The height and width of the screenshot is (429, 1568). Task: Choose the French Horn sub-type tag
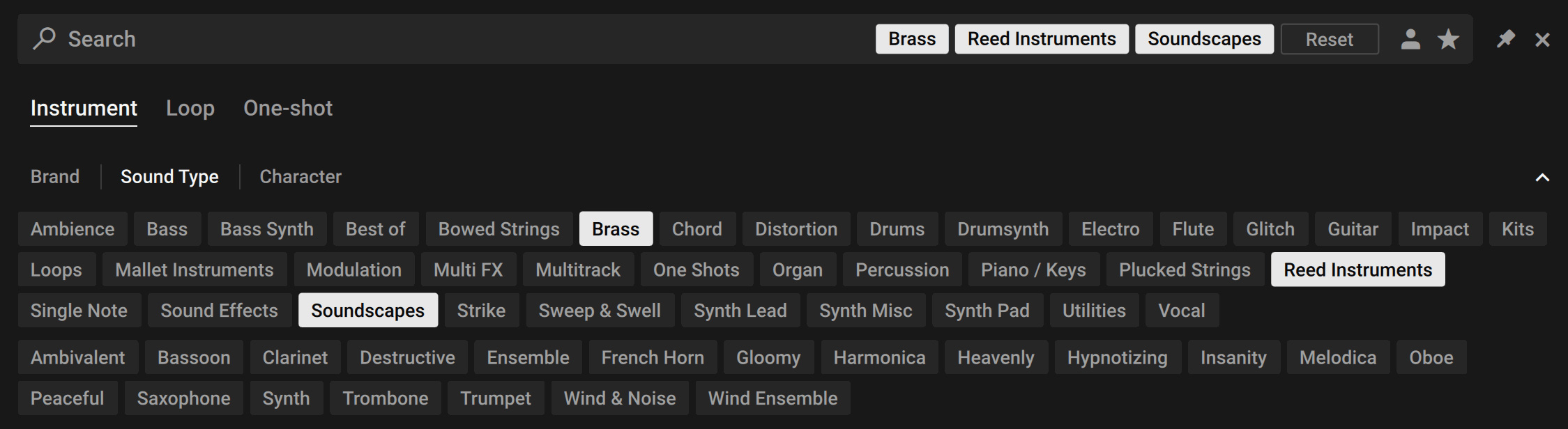click(x=653, y=358)
